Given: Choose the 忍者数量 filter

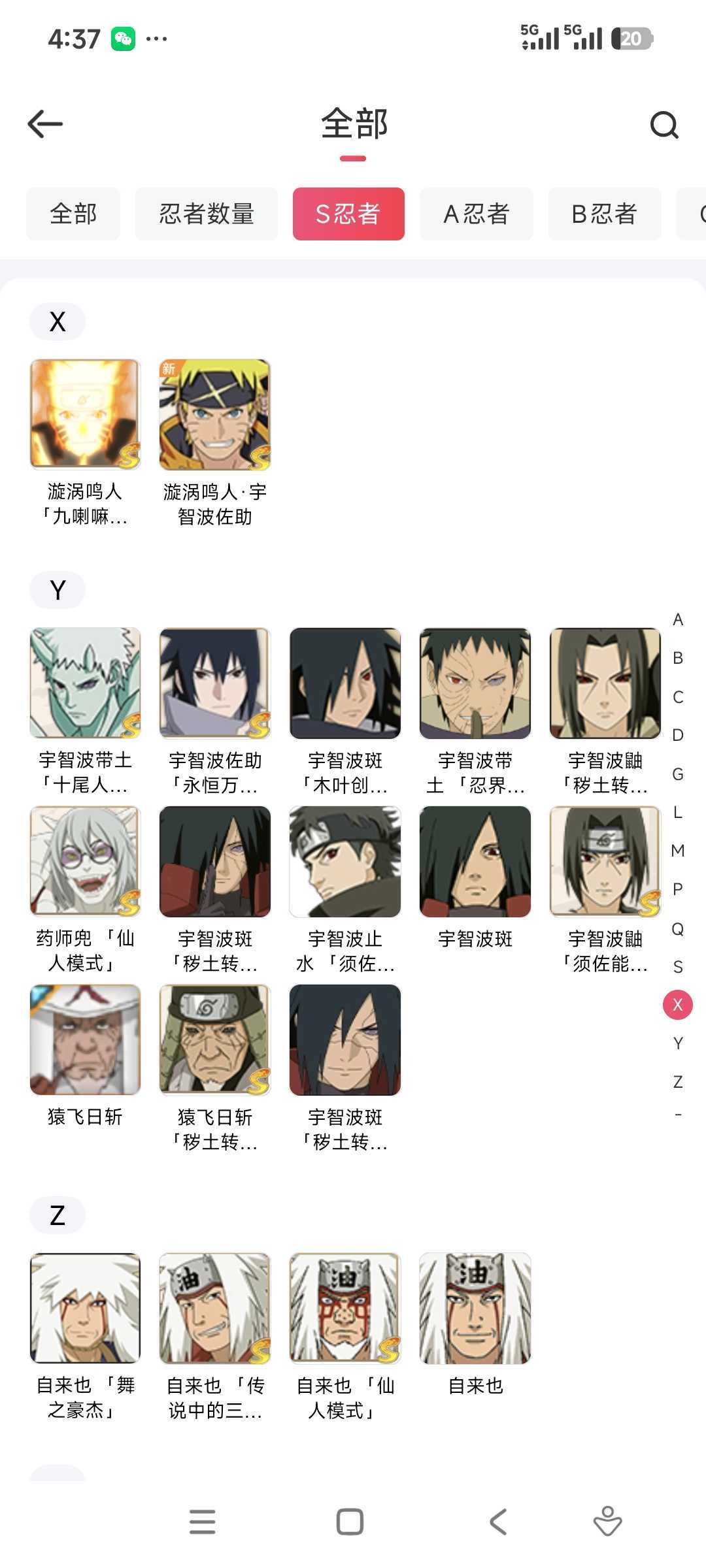Looking at the screenshot, I should [x=207, y=214].
